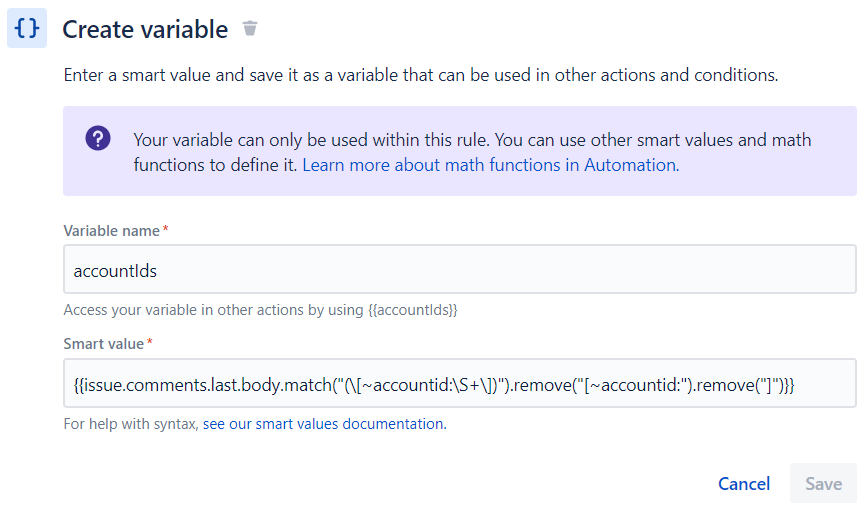The image size is (865, 512).
Task: Save the new variable
Action: coord(823,483)
